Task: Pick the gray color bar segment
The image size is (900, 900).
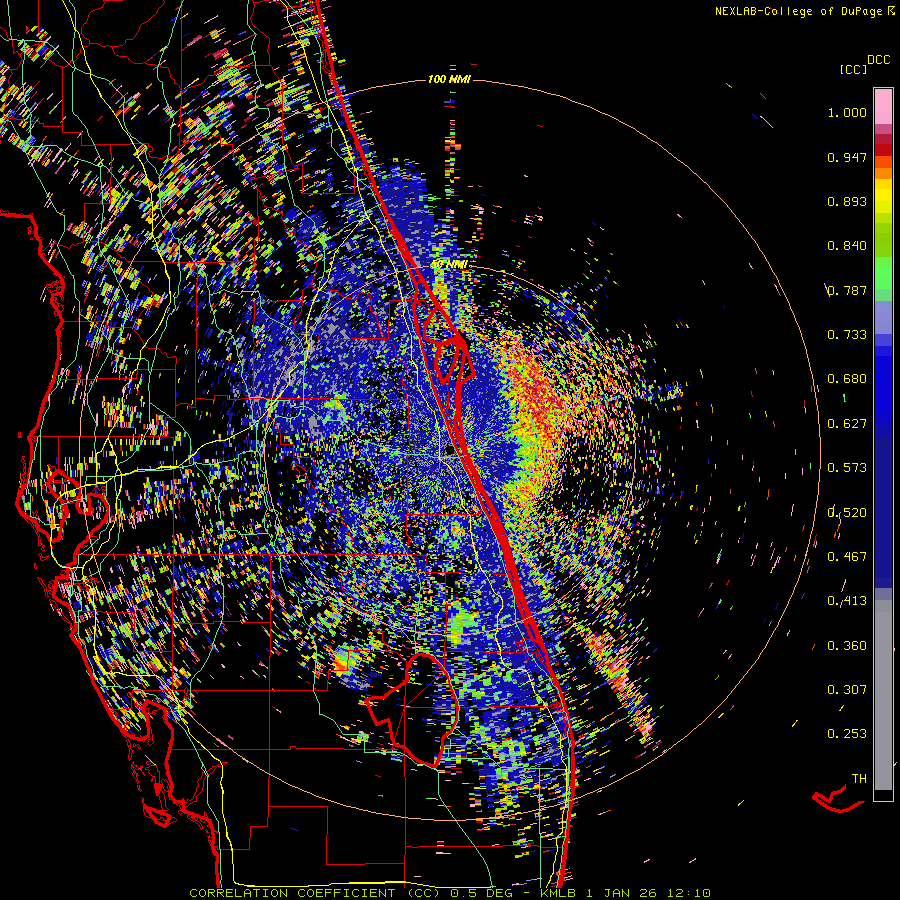Action: (x=883, y=695)
